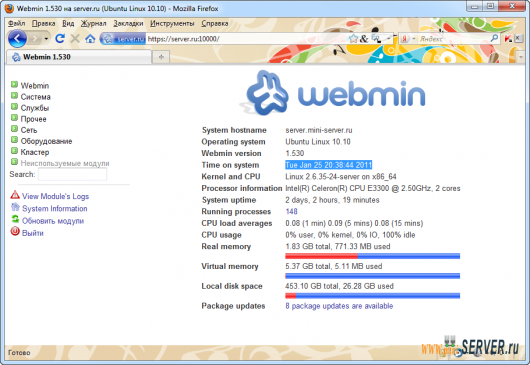Select the Webmin 1.530 tab
Screen dimensions: 530x365
click(79, 57)
